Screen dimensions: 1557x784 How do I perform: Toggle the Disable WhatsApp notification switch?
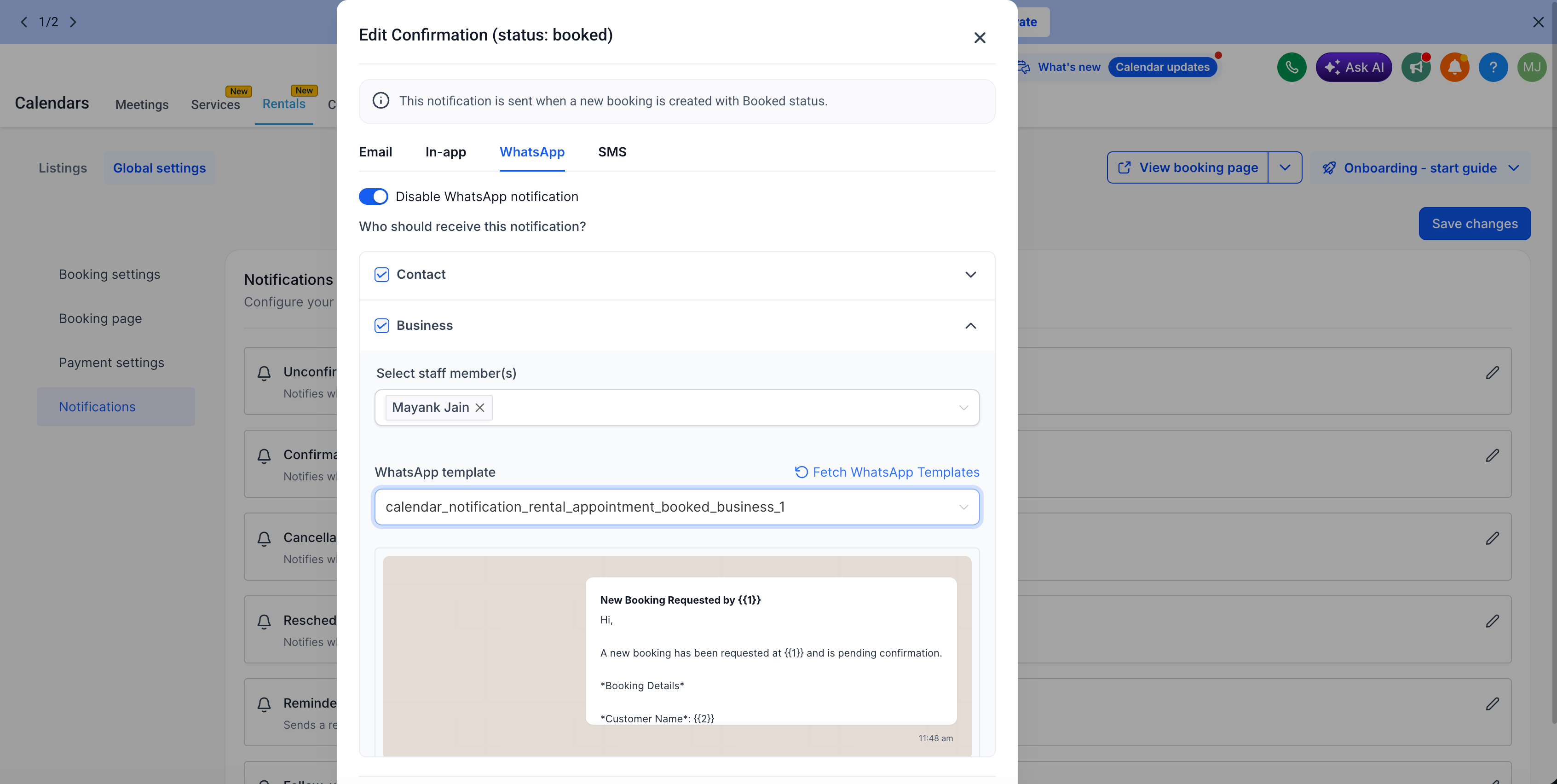click(x=374, y=196)
